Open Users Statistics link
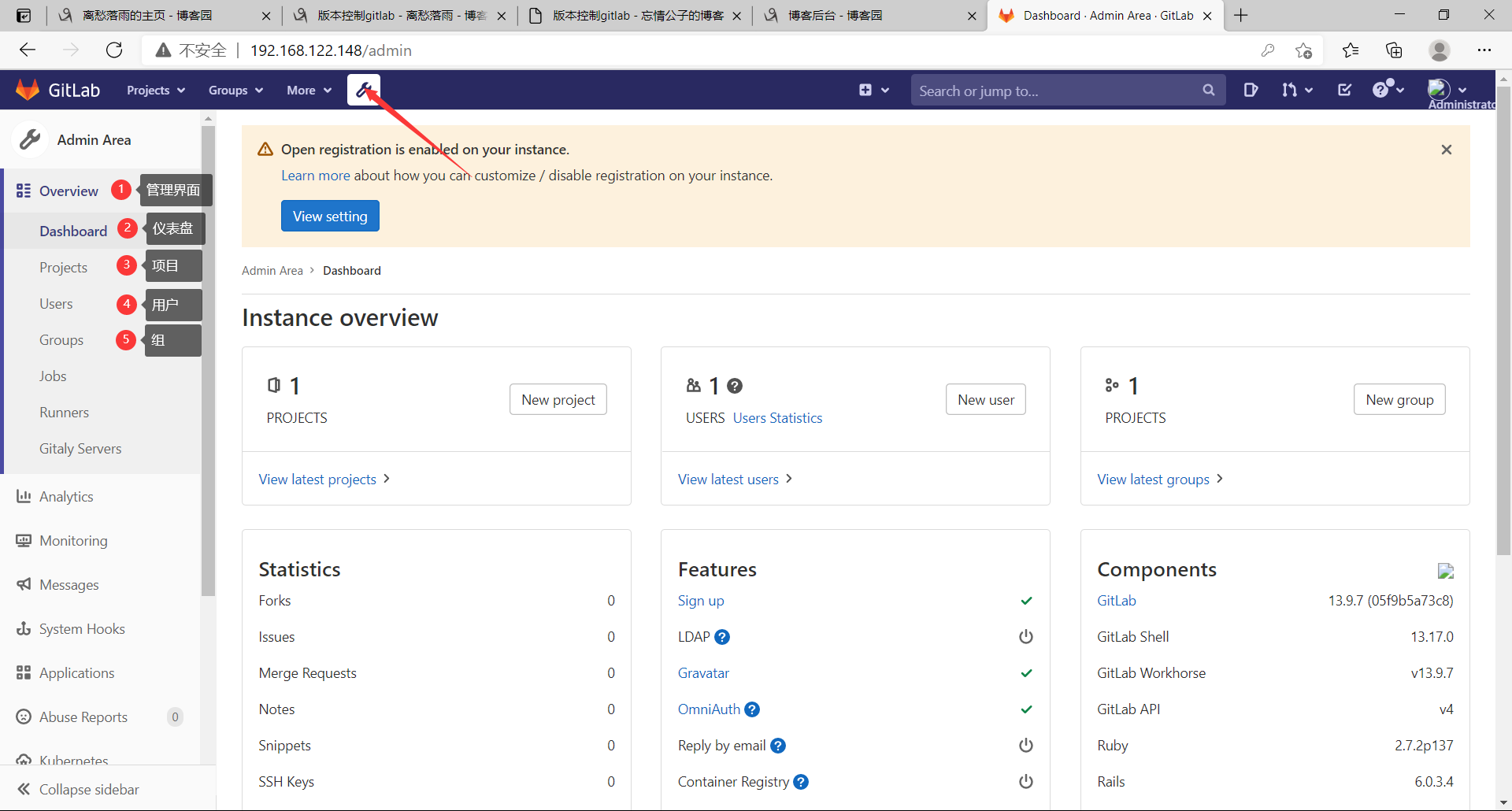Image resolution: width=1512 pixels, height=811 pixels. [x=777, y=418]
